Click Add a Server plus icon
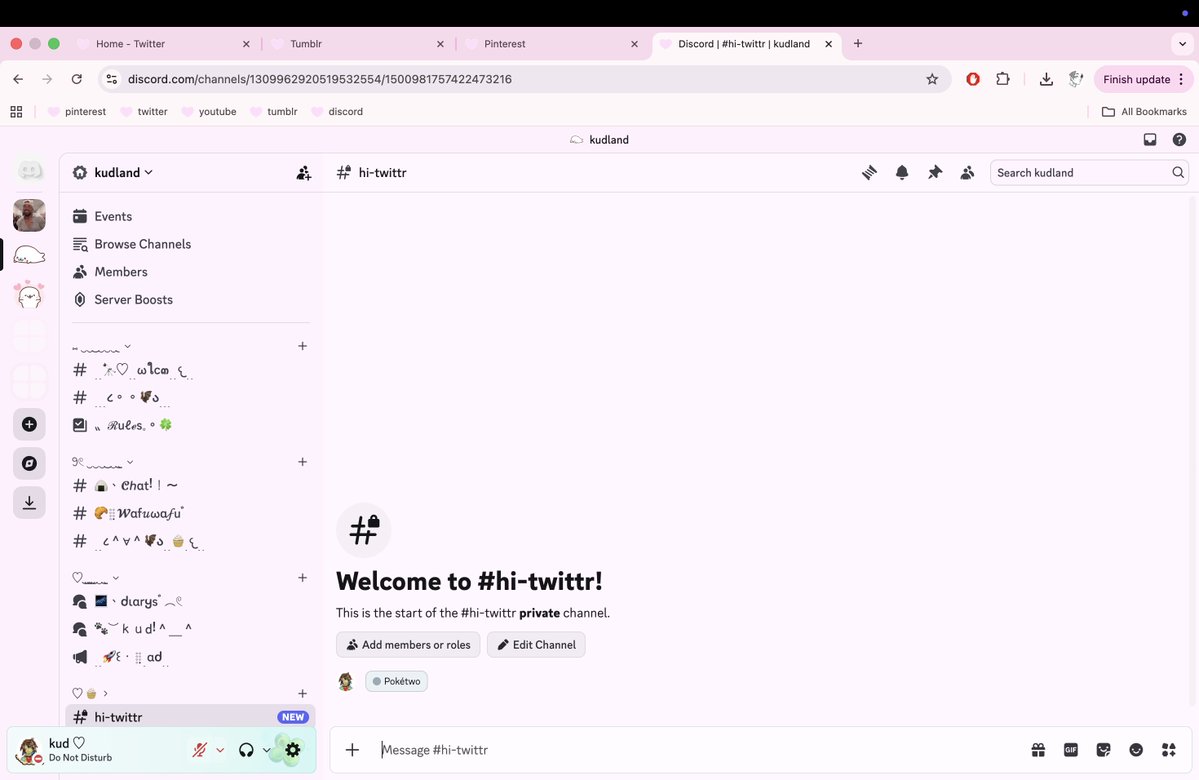Viewport: 1199px width, 780px height. click(29, 424)
